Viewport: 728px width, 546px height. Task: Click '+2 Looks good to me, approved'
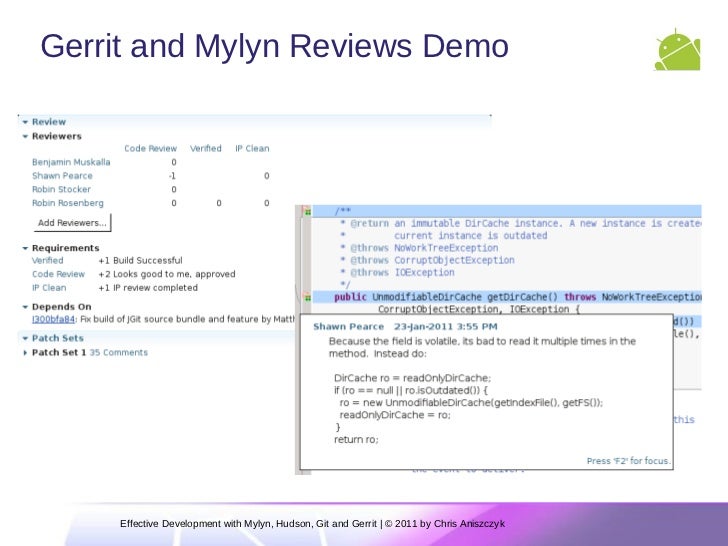pos(167,274)
